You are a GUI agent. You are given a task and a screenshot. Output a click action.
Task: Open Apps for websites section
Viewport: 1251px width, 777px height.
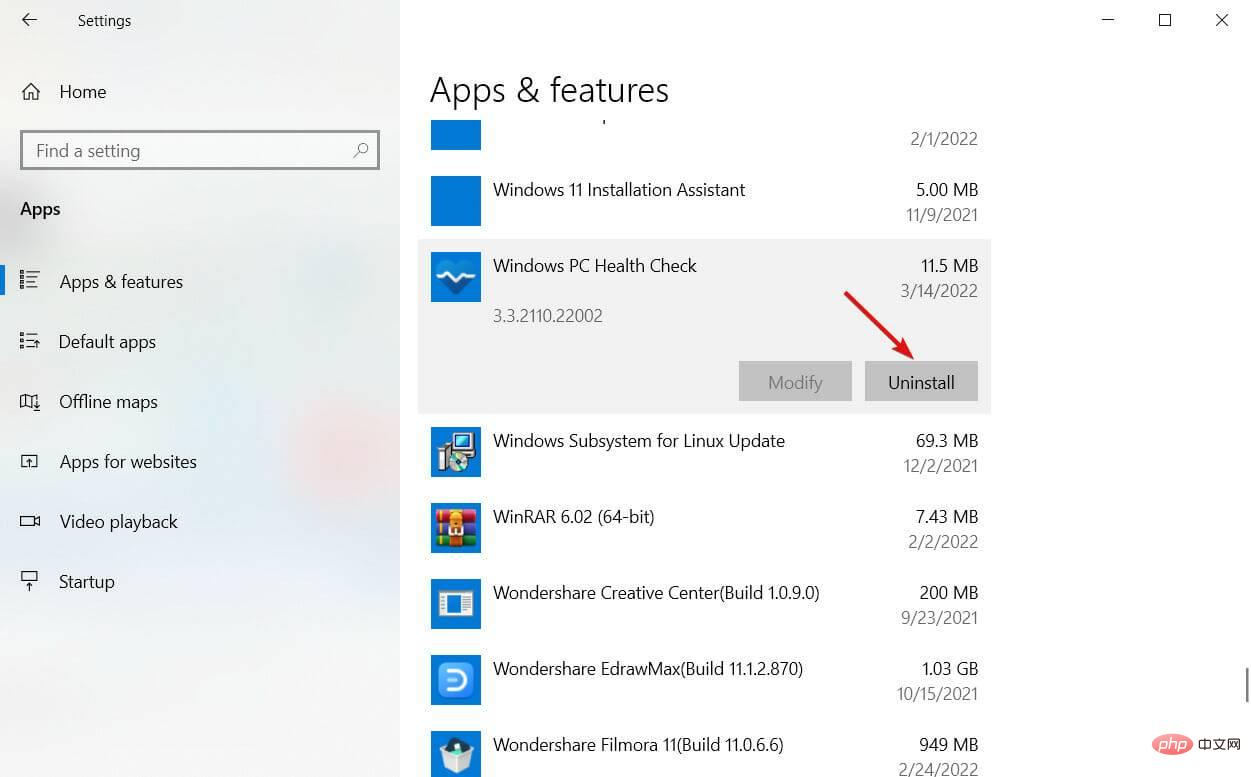[x=128, y=462]
